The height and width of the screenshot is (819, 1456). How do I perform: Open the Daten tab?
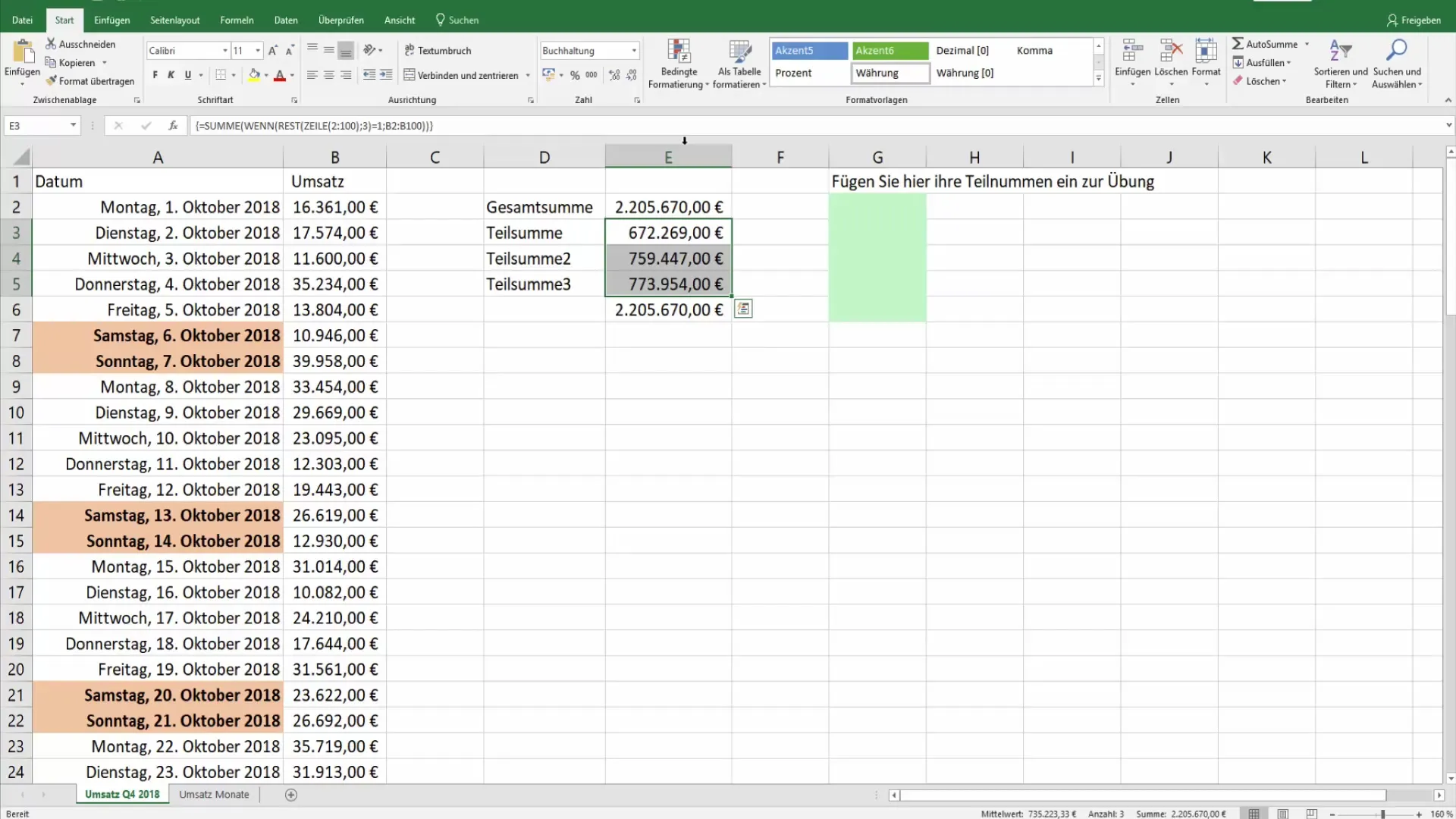[286, 20]
